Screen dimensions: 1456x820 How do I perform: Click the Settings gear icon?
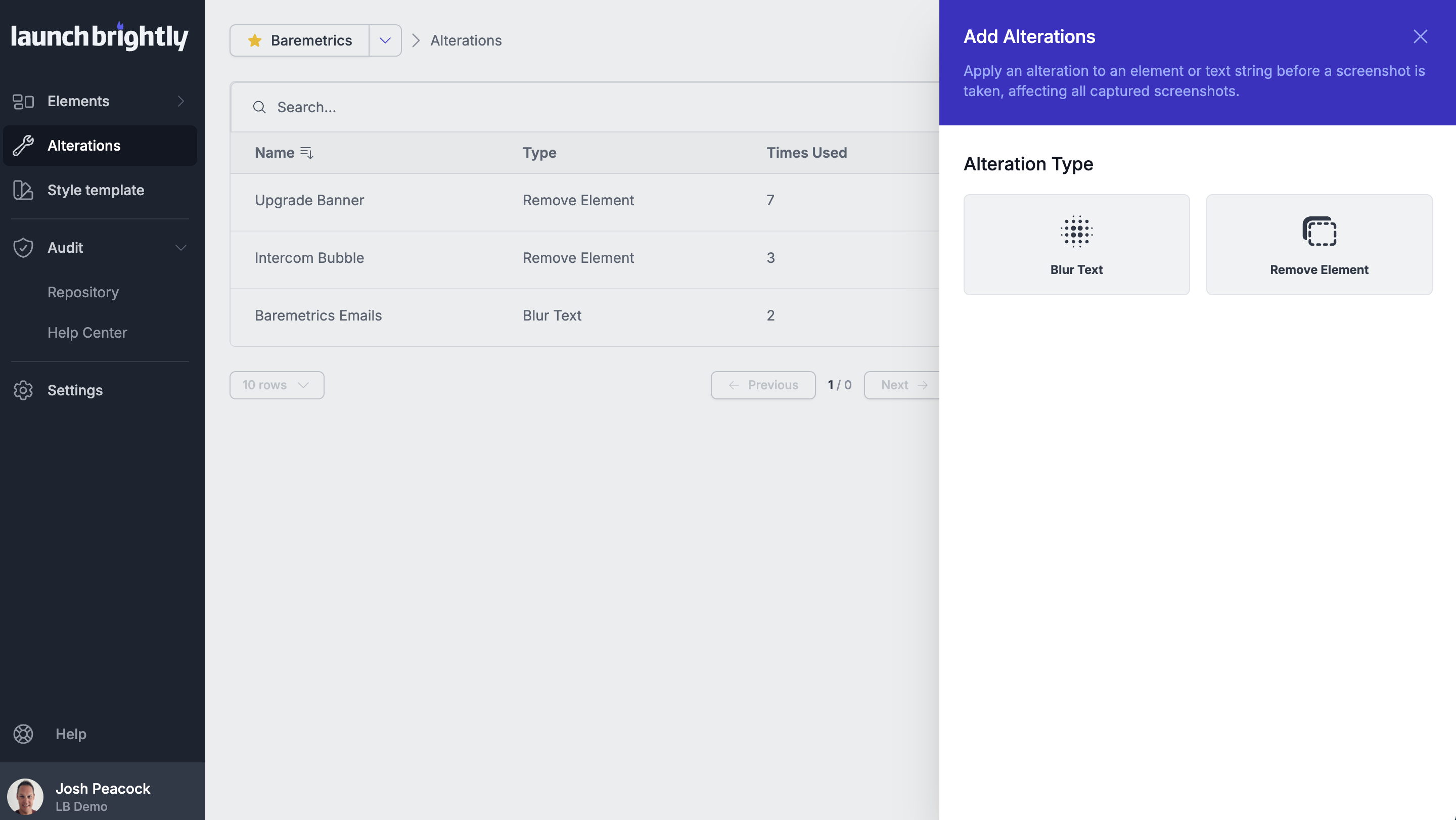point(23,390)
